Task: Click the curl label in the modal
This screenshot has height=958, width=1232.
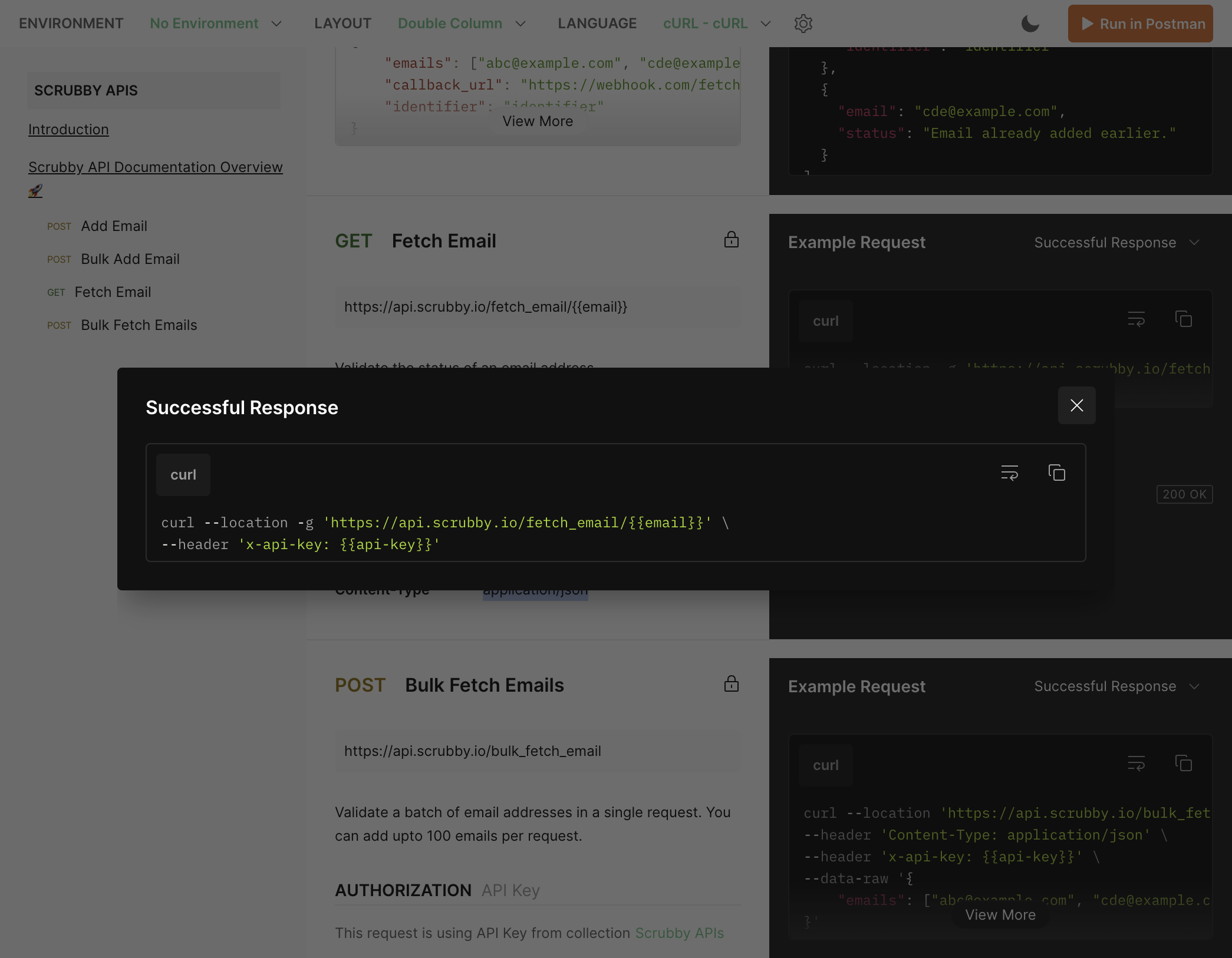Action: point(183,475)
